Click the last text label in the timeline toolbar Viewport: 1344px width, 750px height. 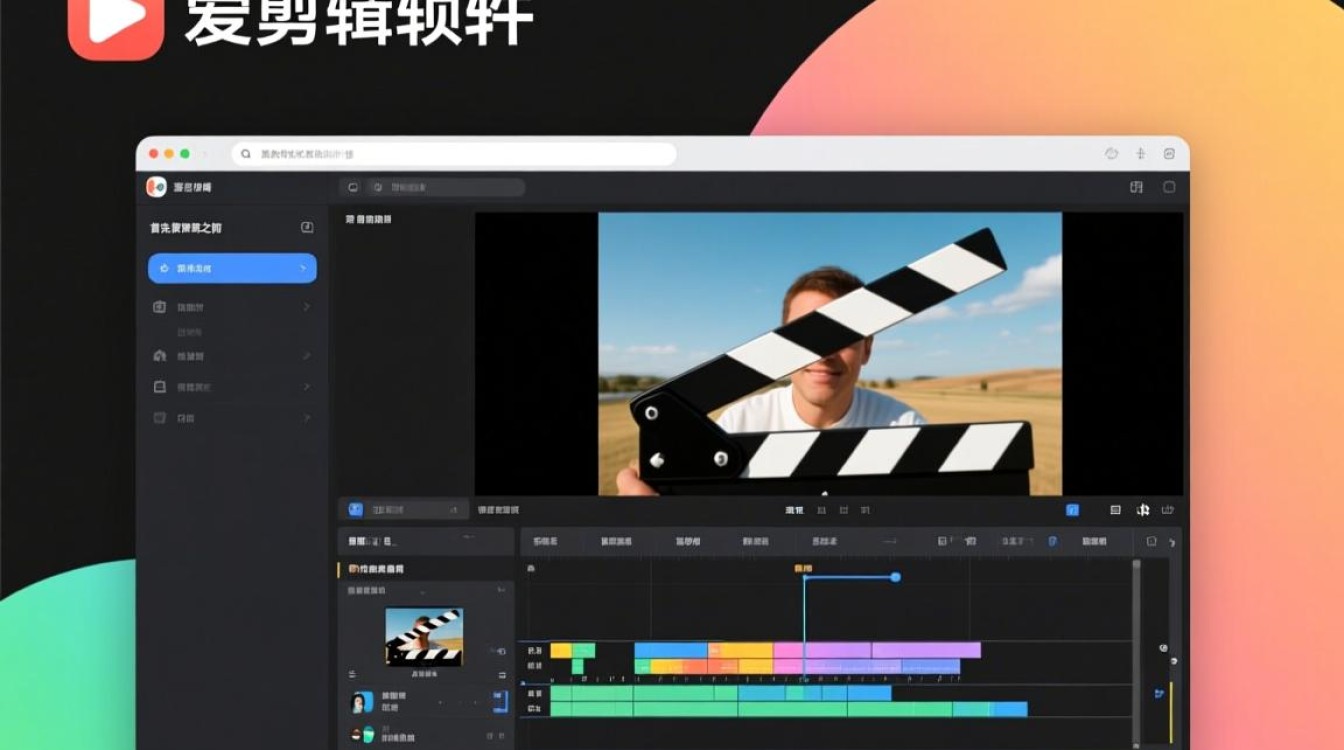1094,541
